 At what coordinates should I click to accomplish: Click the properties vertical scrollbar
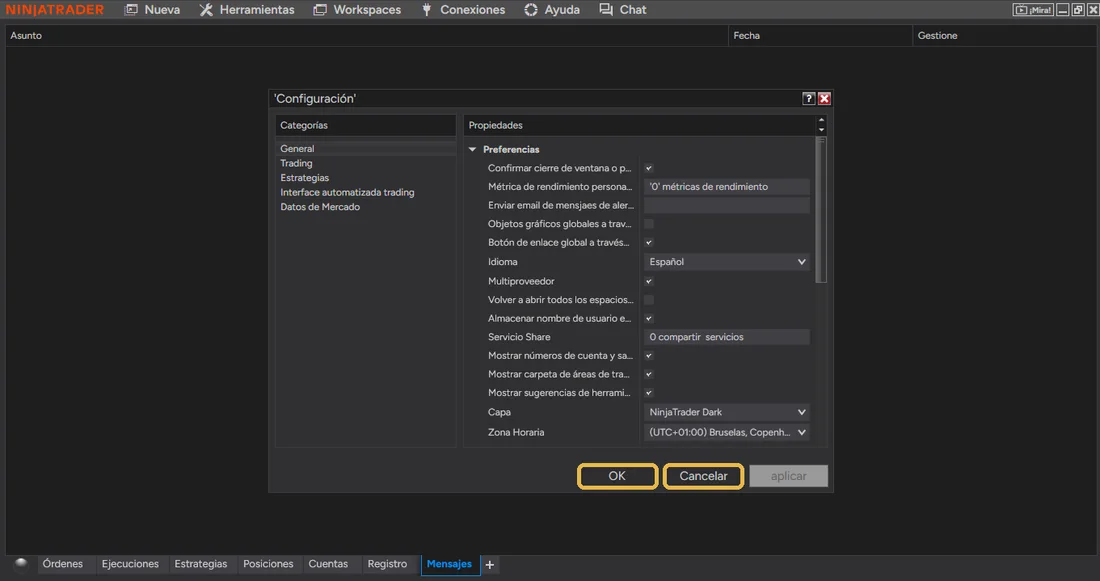[x=821, y=211]
